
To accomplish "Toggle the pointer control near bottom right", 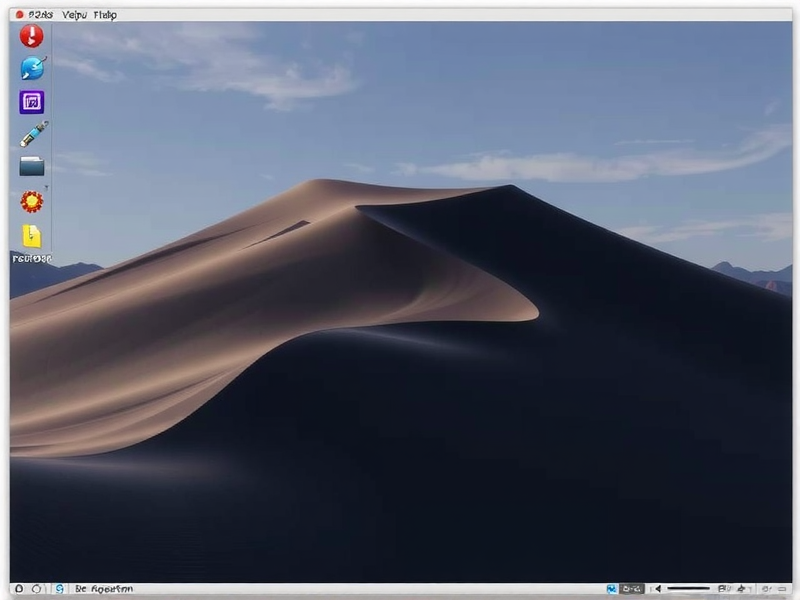I will [x=741, y=588].
